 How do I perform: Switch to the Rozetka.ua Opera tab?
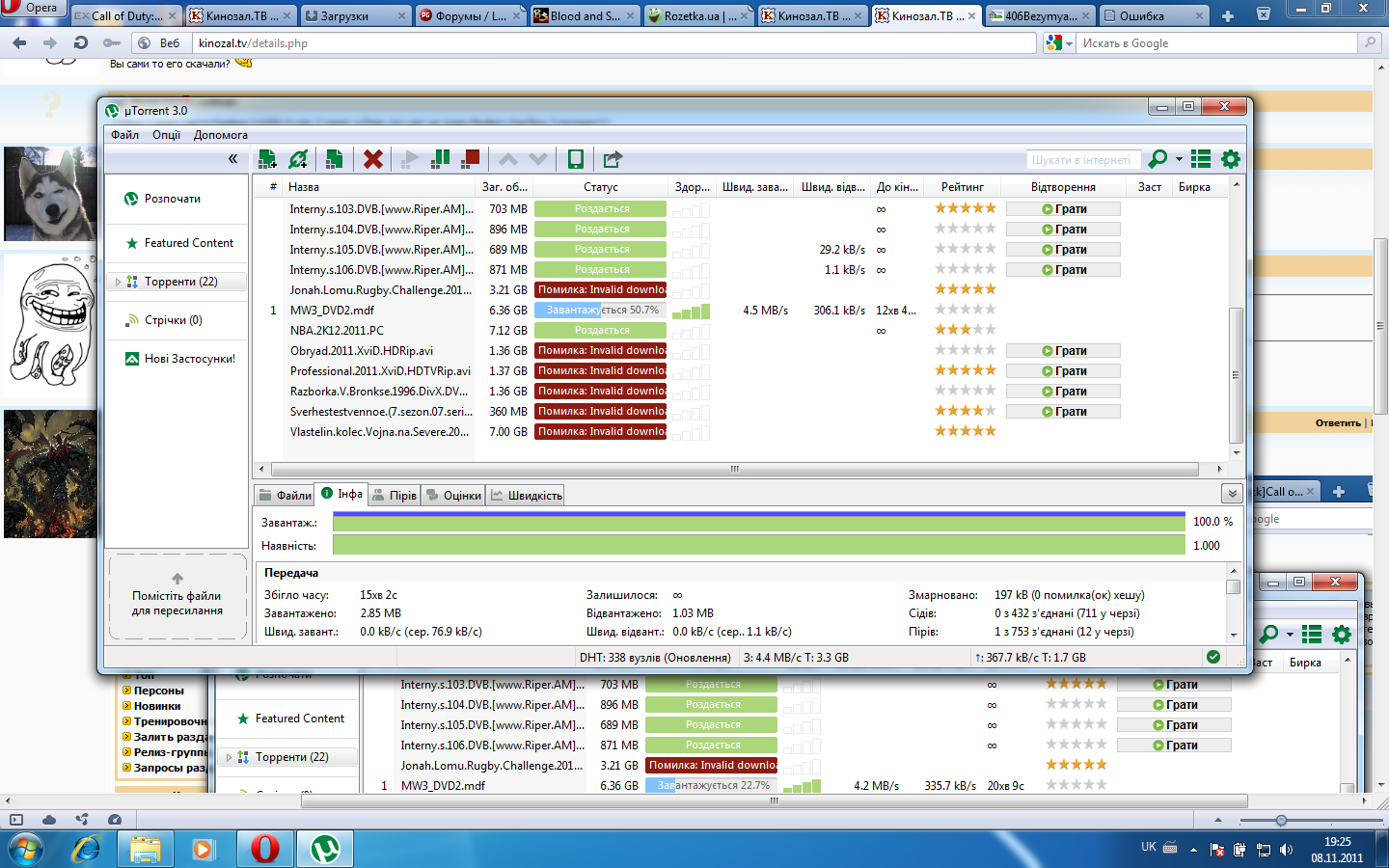click(x=698, y=15)
